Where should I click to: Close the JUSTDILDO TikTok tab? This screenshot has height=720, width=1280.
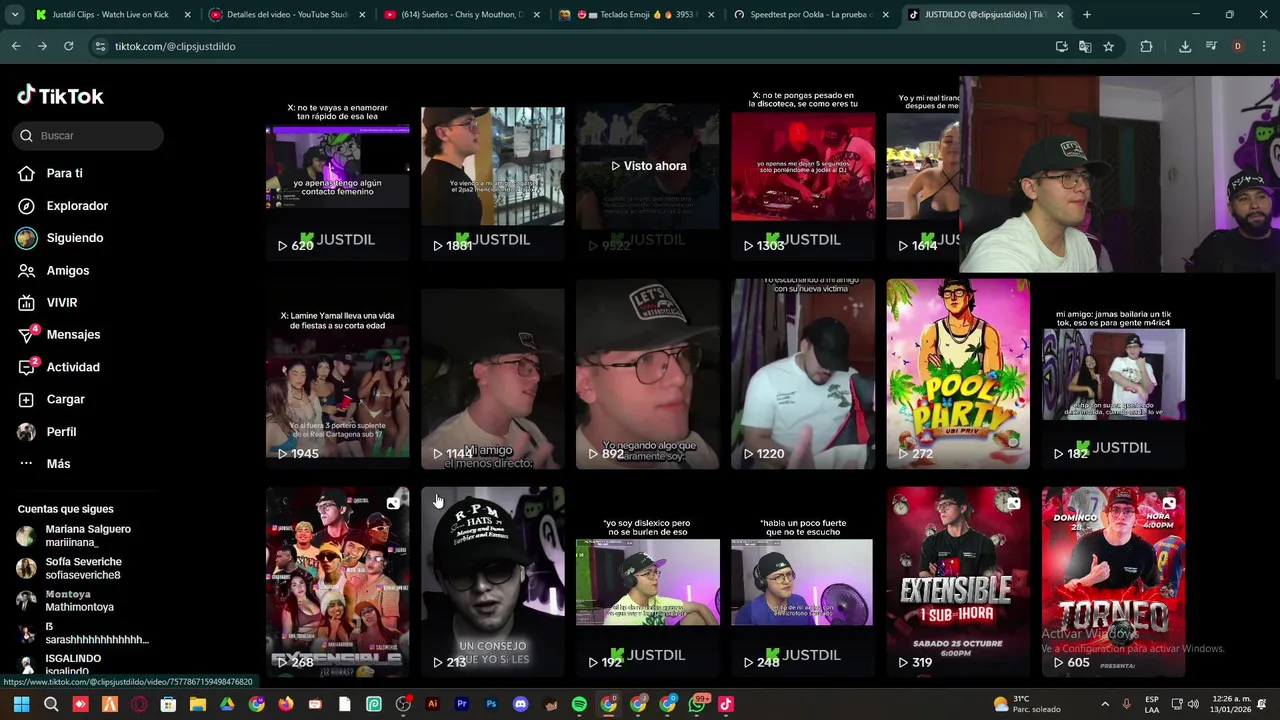pyautogui.click(x=1060, y=15)
